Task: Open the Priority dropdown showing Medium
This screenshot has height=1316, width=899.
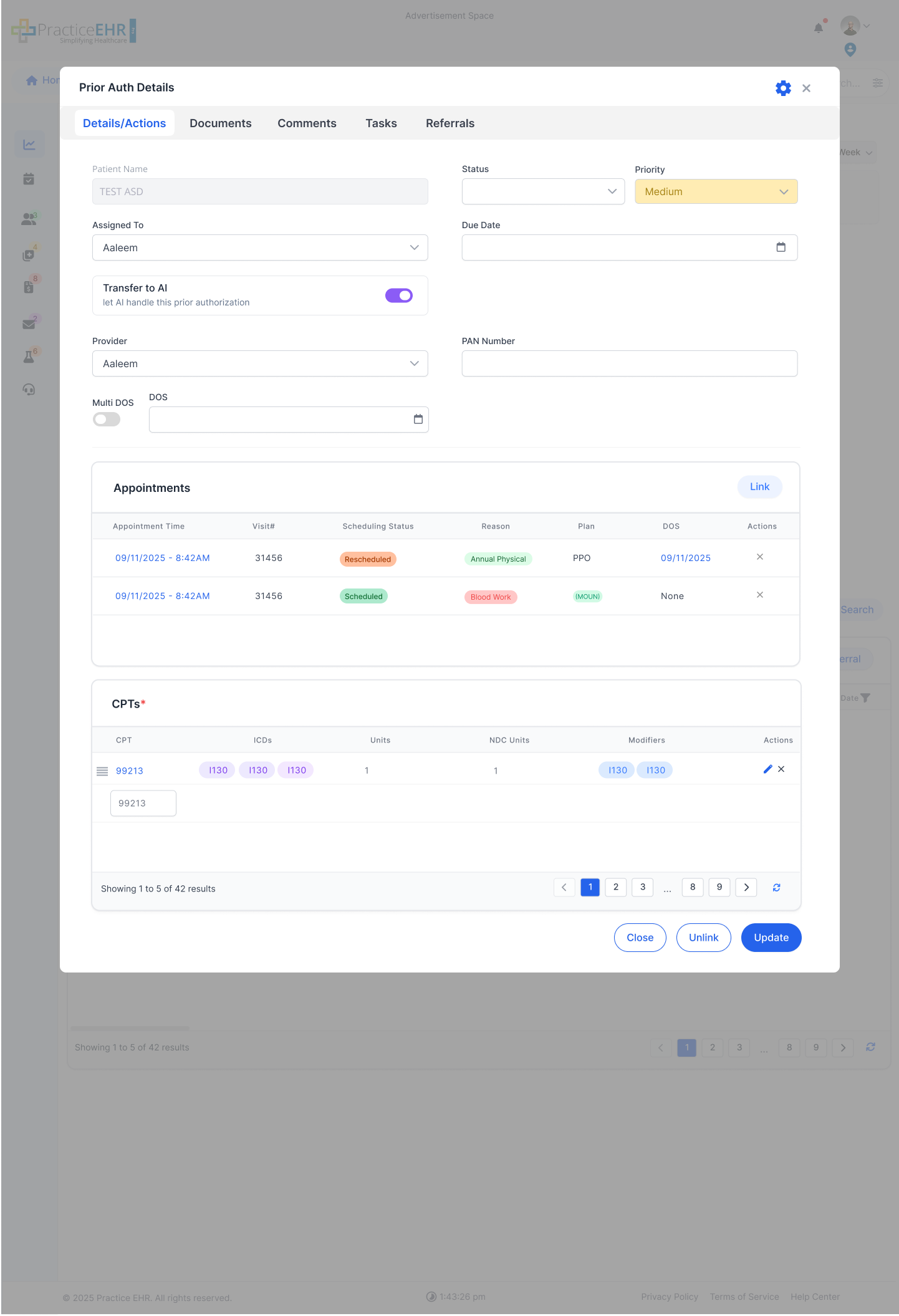Action: pos(716,191)
